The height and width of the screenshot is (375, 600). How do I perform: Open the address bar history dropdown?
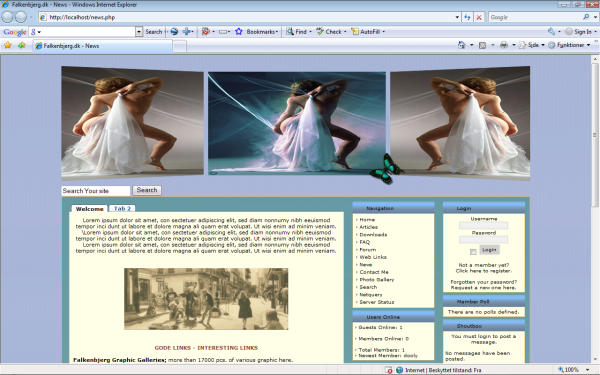point(457,17)
